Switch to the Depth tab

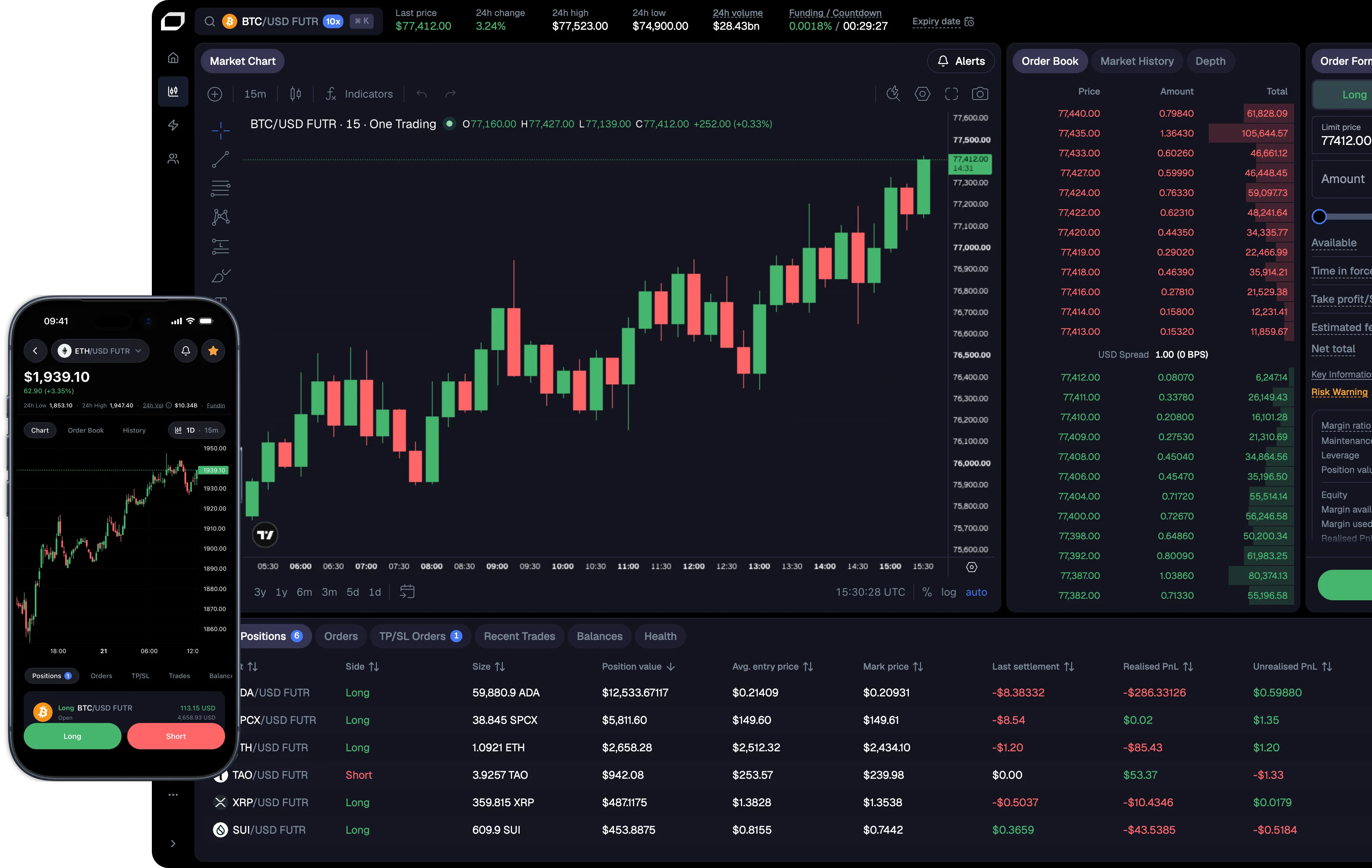coord(1210,61)
